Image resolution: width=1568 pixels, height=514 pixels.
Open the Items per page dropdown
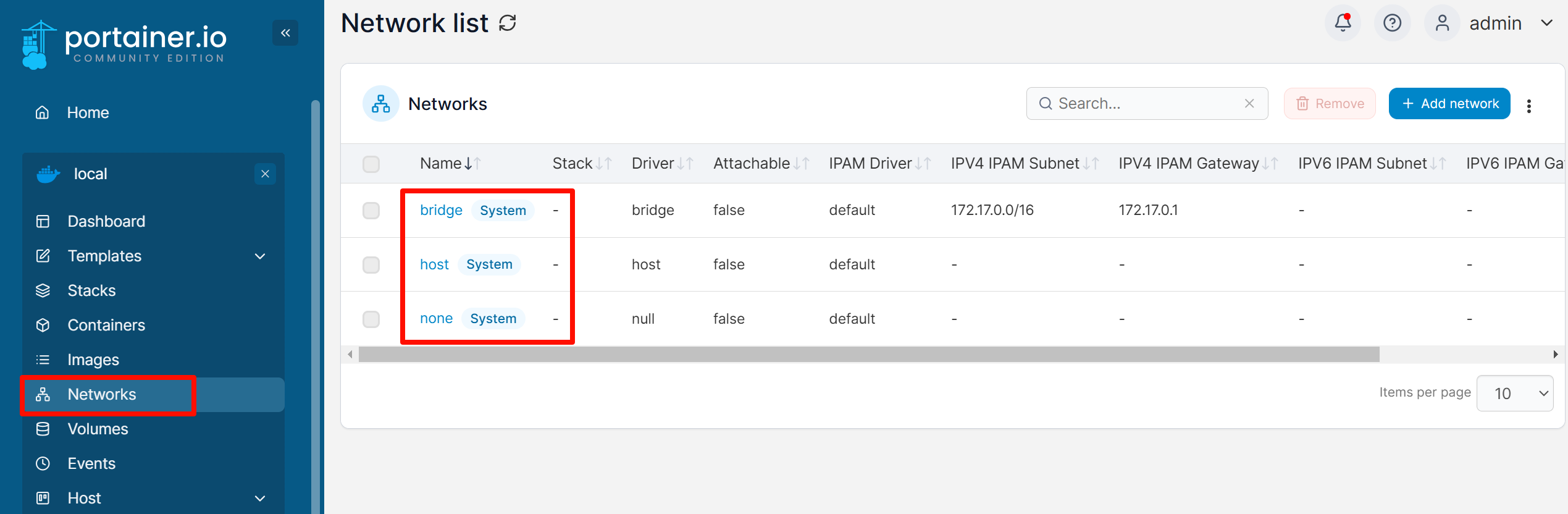point(1514,394)
